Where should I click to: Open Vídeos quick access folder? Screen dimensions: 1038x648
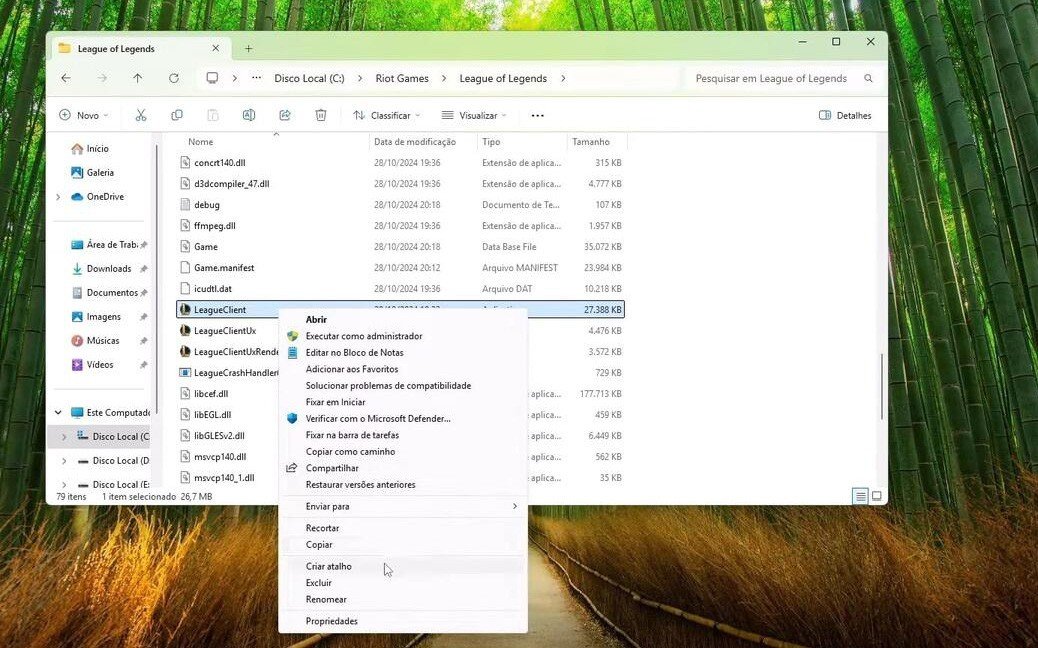[99, 365]
